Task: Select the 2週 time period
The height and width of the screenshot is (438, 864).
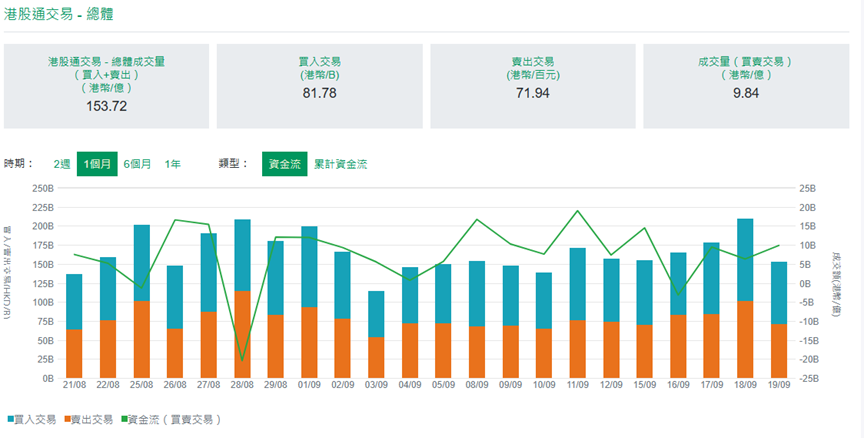Action: 62,164
